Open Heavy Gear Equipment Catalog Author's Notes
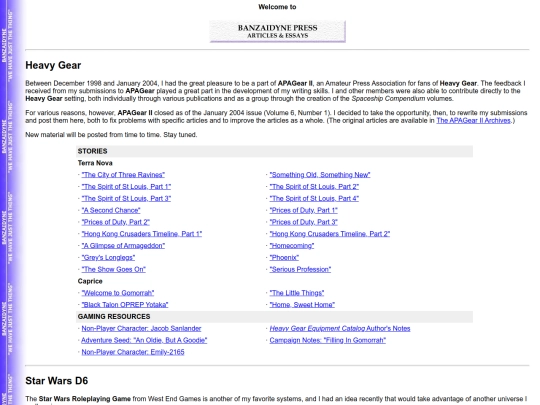The width and height of the screenshot is (540, 405). pos(340,329)
